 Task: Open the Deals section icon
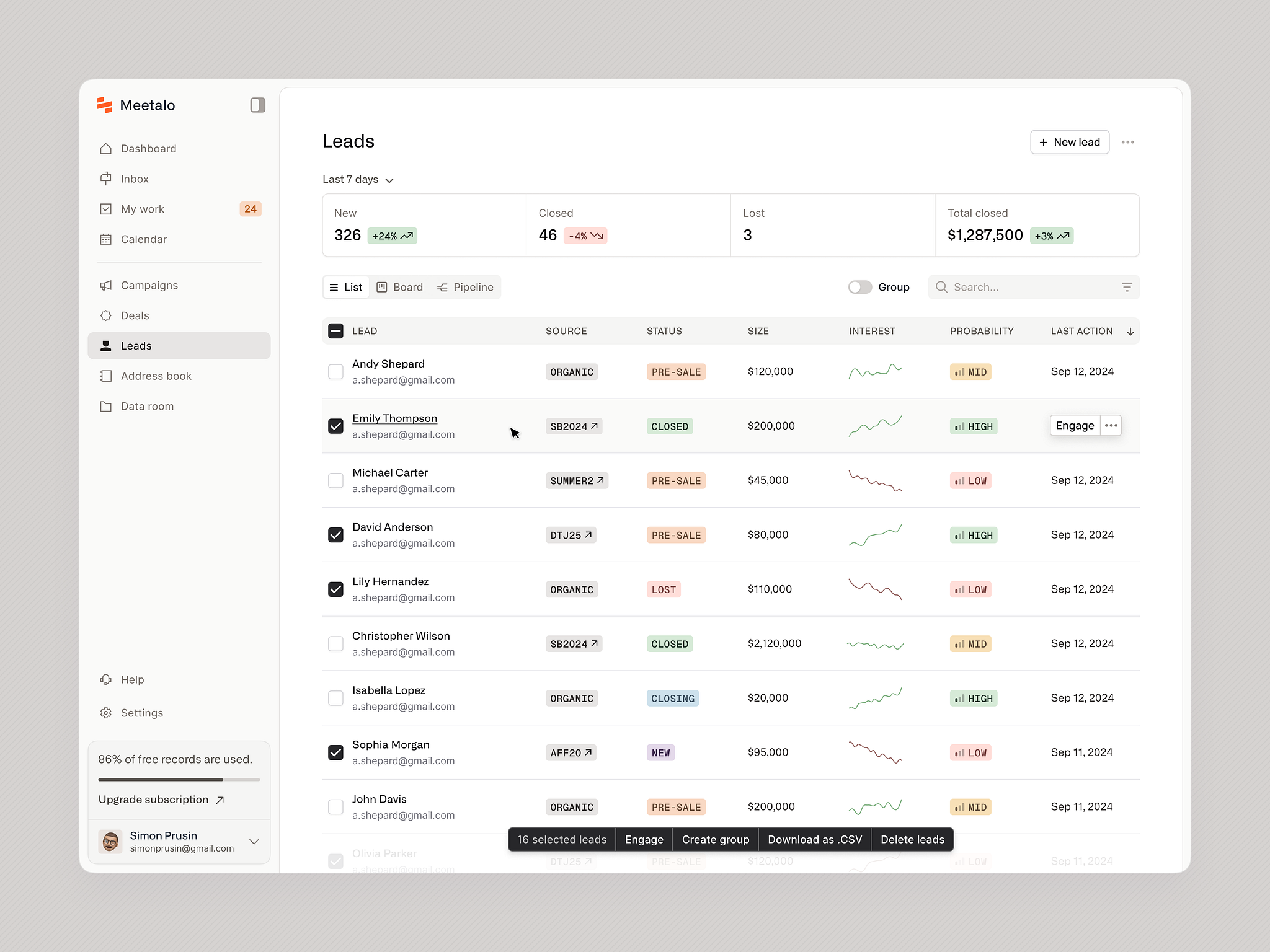coord(107,315)
